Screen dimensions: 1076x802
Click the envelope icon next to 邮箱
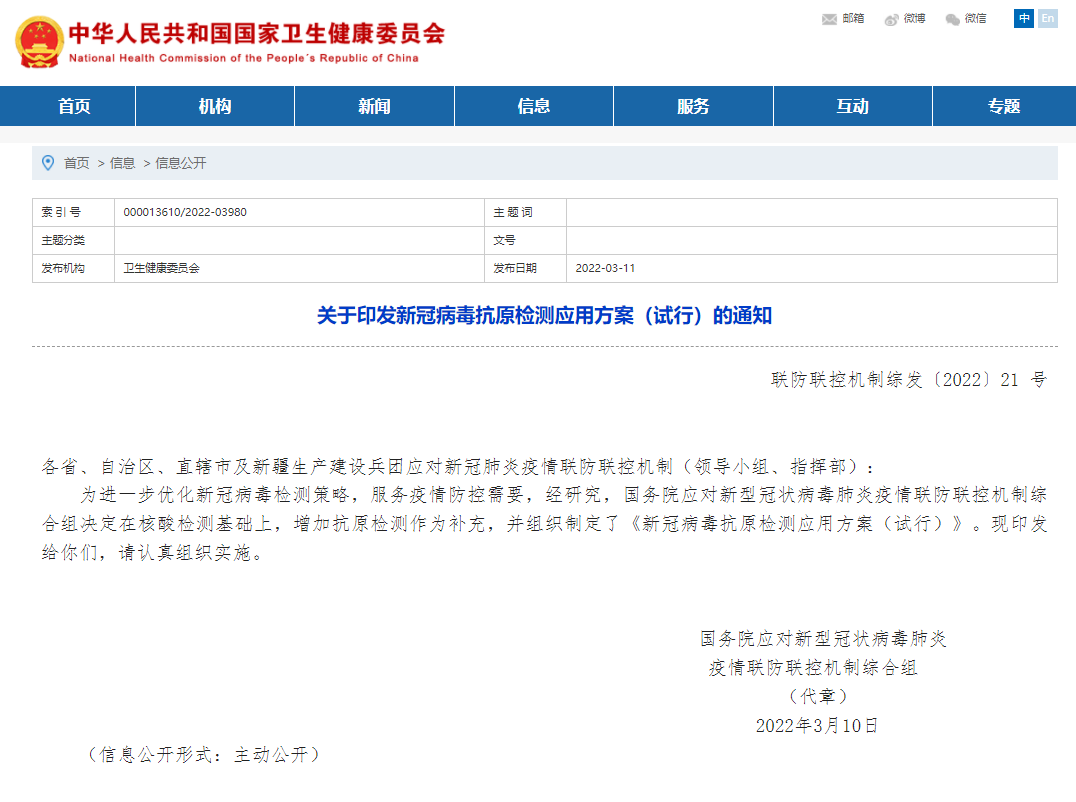point(828,18)
